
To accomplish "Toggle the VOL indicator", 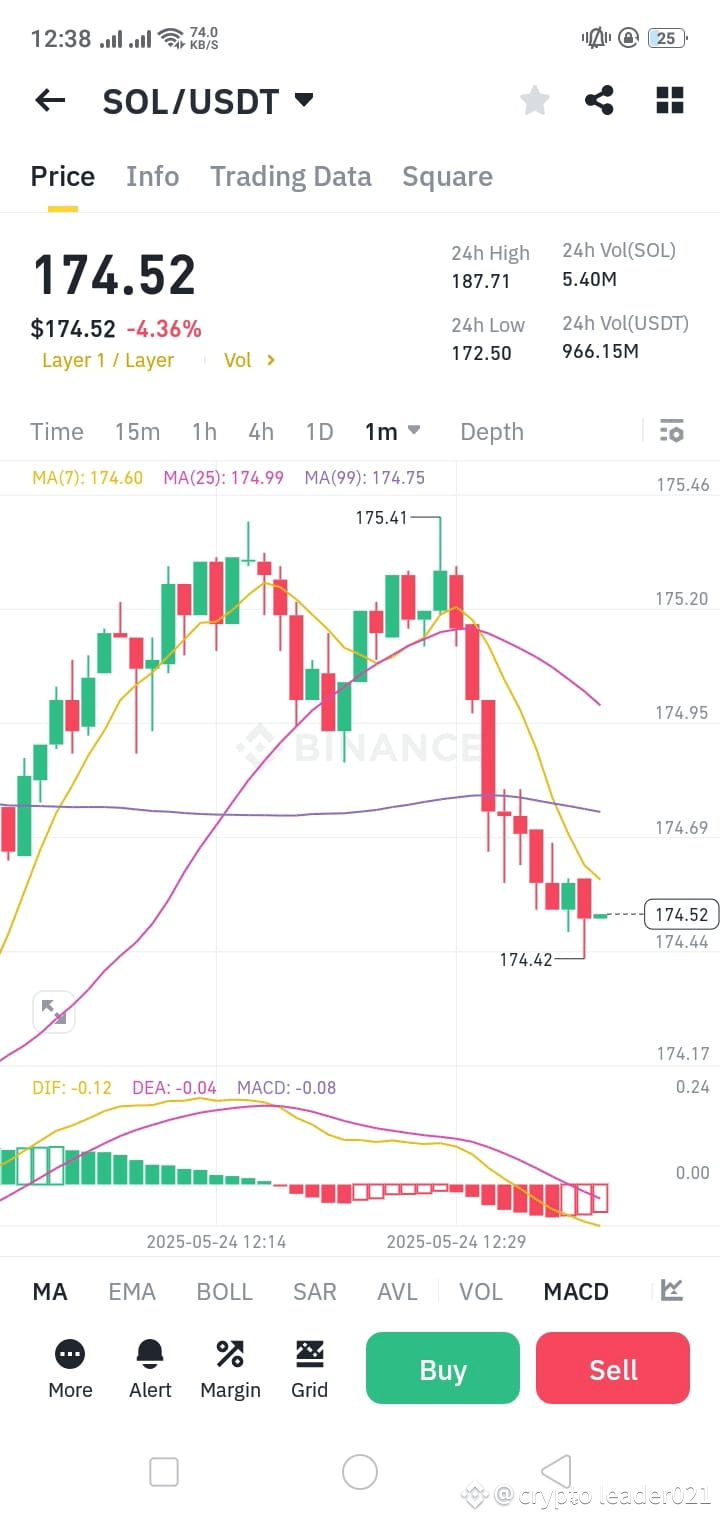I will [481, 1291].
